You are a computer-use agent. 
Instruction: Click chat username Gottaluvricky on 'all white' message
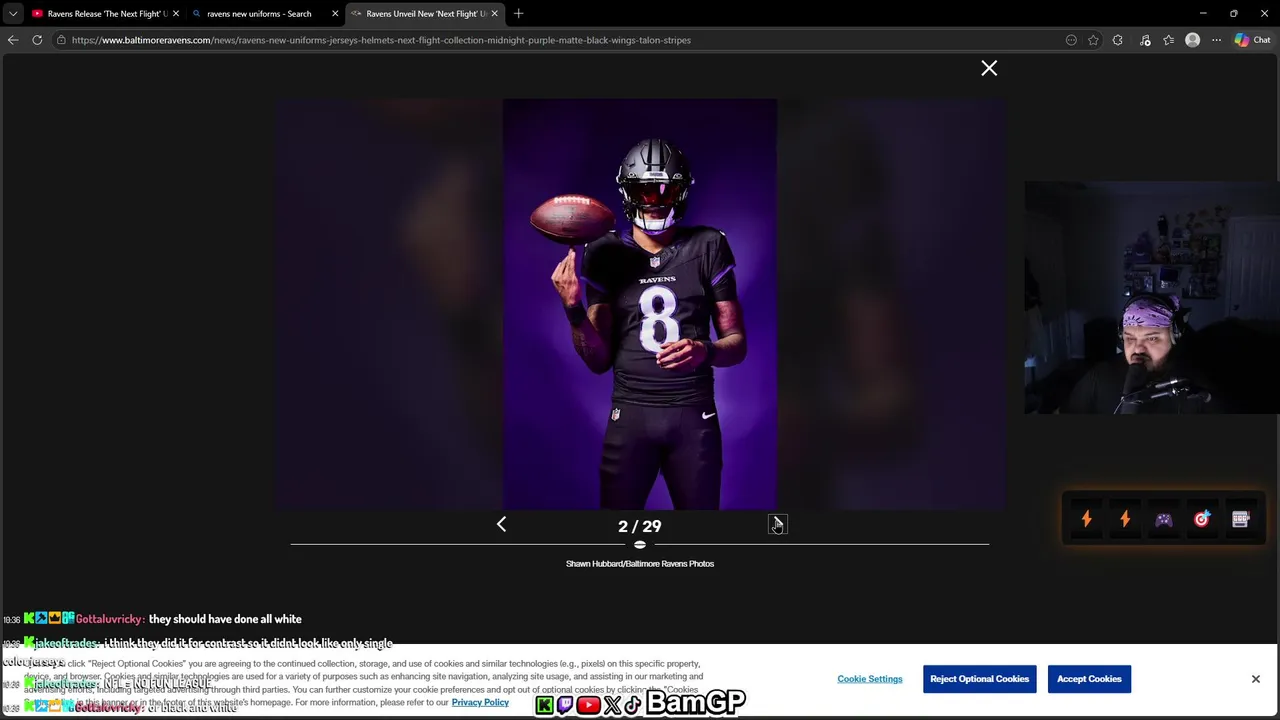pyautogui.click(x=110, y=619)
